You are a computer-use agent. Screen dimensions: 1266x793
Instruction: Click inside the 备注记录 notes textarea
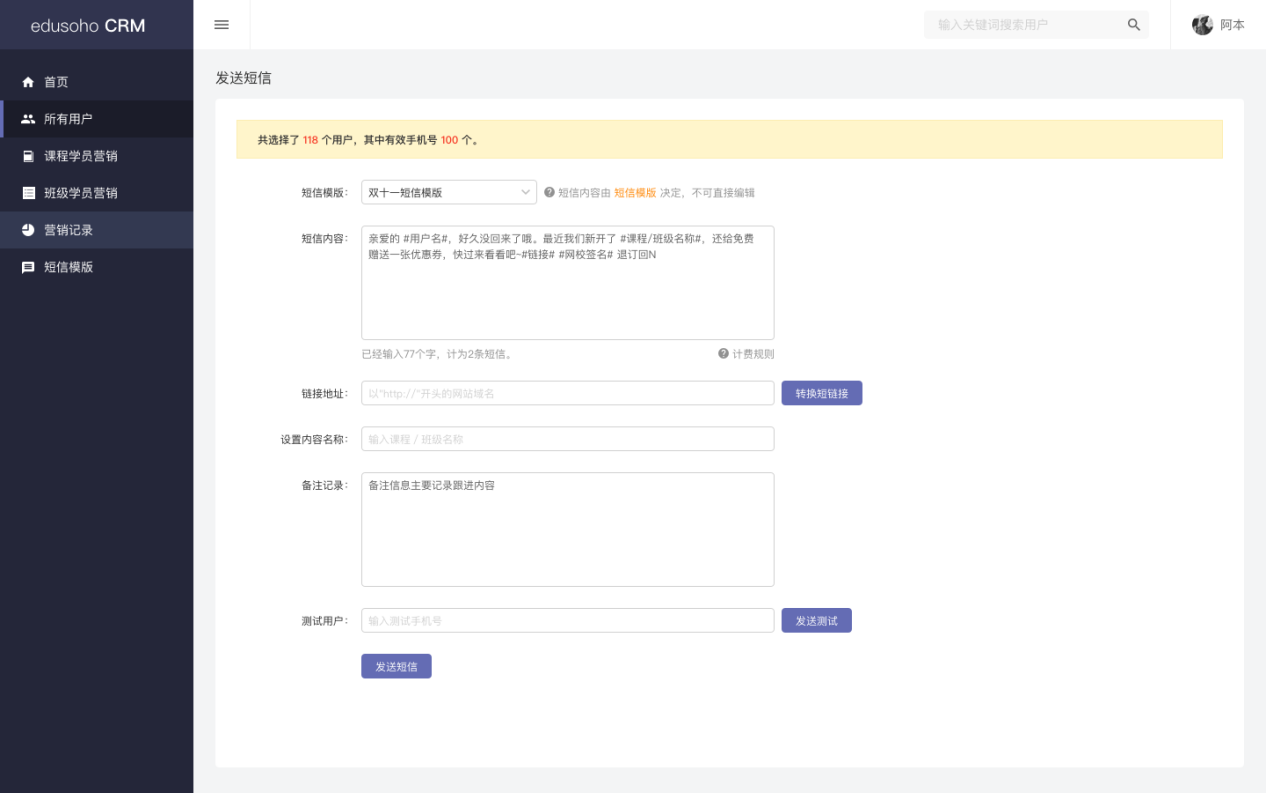pyautogui.click(x=567, y=529)
